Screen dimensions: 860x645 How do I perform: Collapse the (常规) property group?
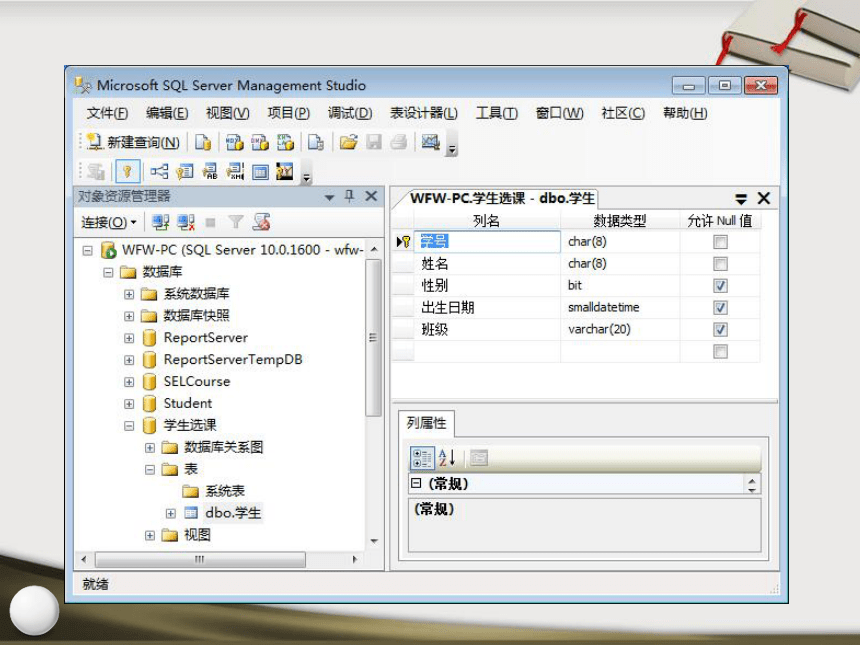click(x=416, y=483)
